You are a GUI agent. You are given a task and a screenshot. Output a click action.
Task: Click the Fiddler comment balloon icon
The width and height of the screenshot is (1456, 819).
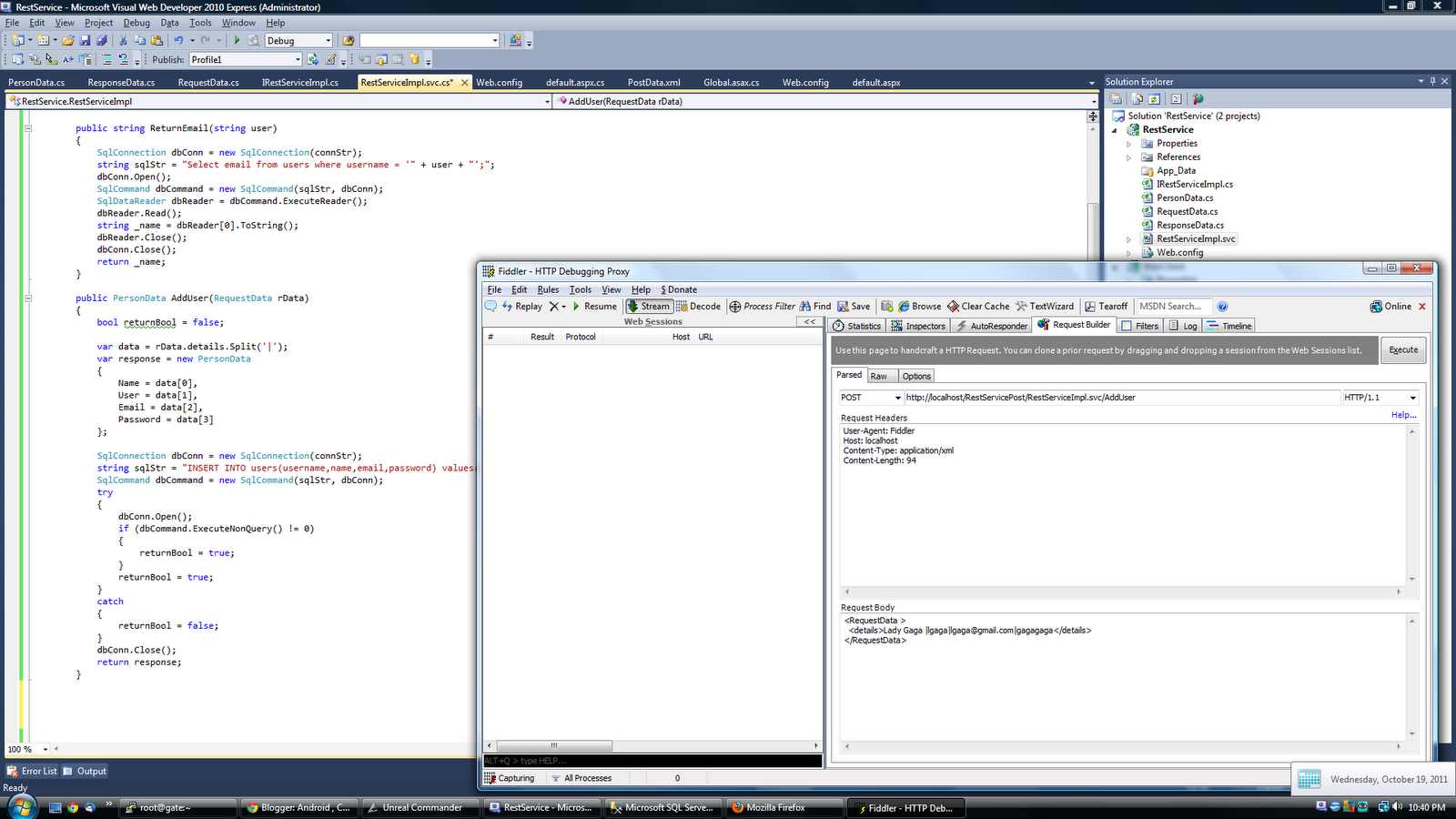[x=491, y=306]
